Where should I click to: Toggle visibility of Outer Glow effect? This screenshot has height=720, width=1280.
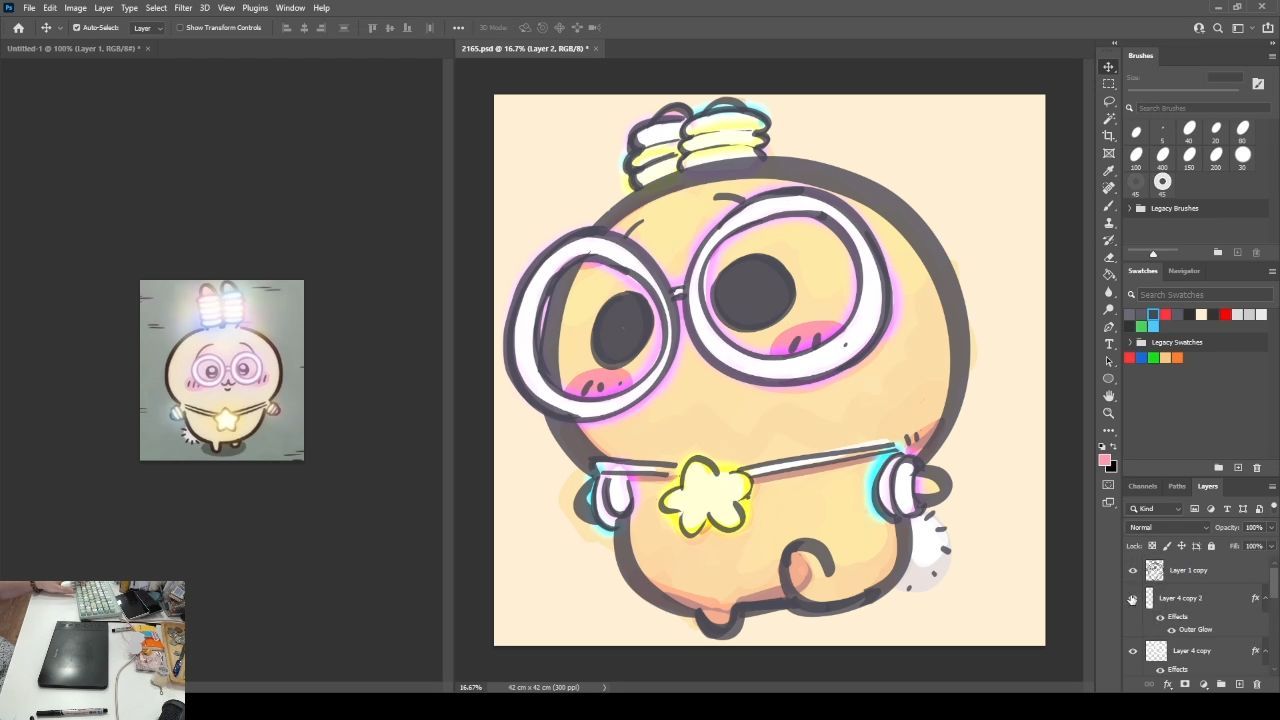click(x=1172, y=630)
